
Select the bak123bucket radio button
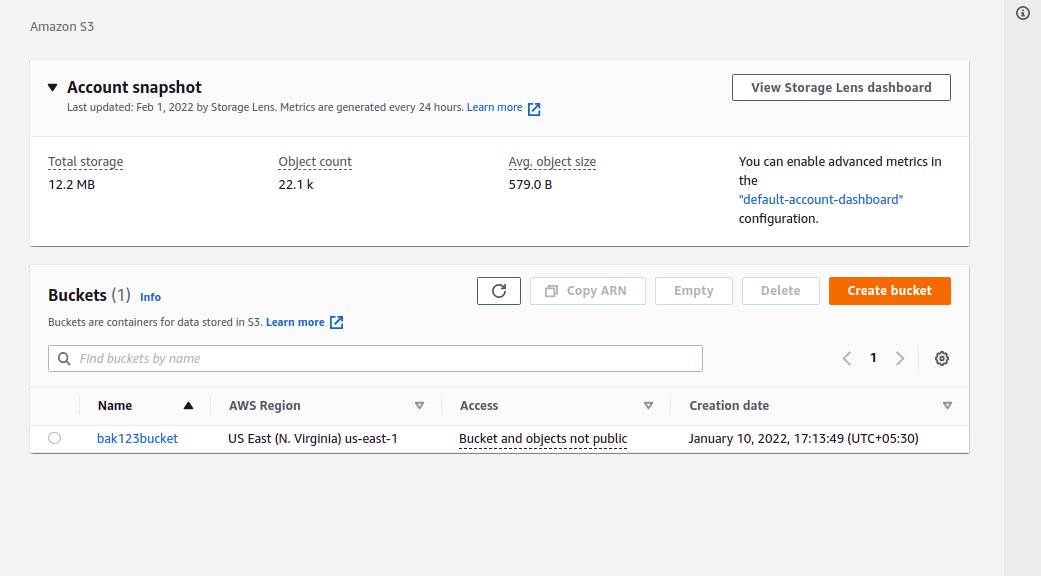[x=54, y=438]
